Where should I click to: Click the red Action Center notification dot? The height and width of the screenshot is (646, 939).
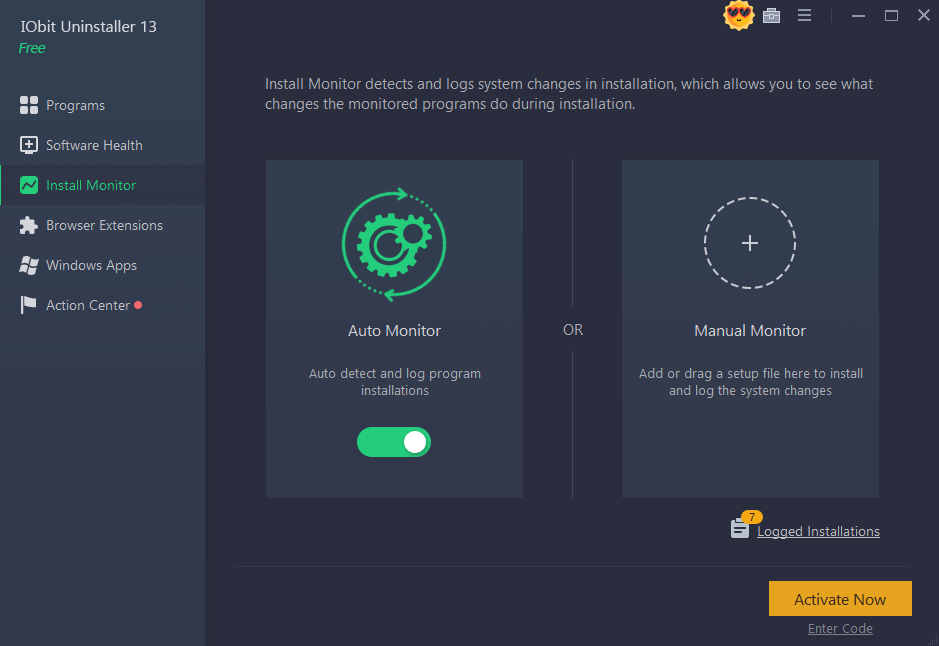coord(138,305)
